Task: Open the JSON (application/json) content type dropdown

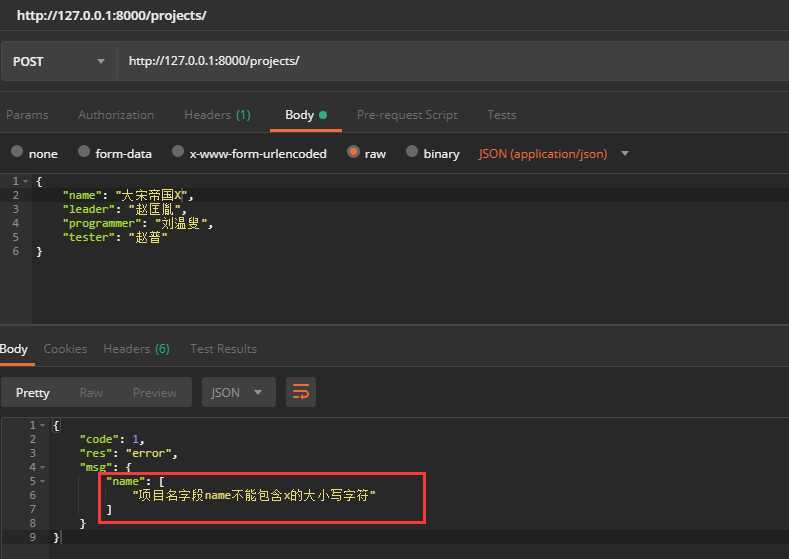Action: point(554,153)
